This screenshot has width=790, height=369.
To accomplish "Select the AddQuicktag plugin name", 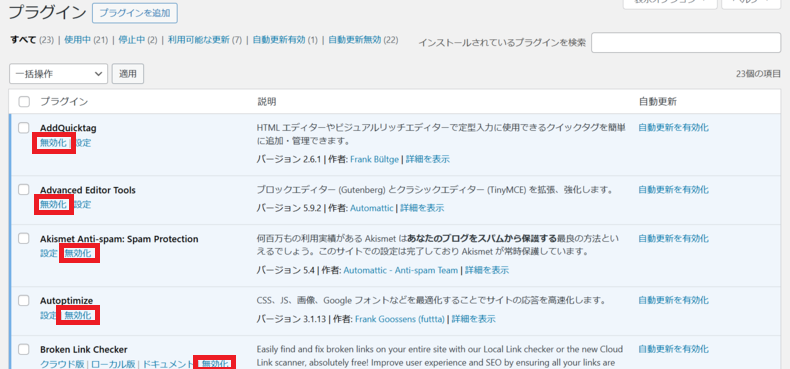I will (x=68, y=128).
